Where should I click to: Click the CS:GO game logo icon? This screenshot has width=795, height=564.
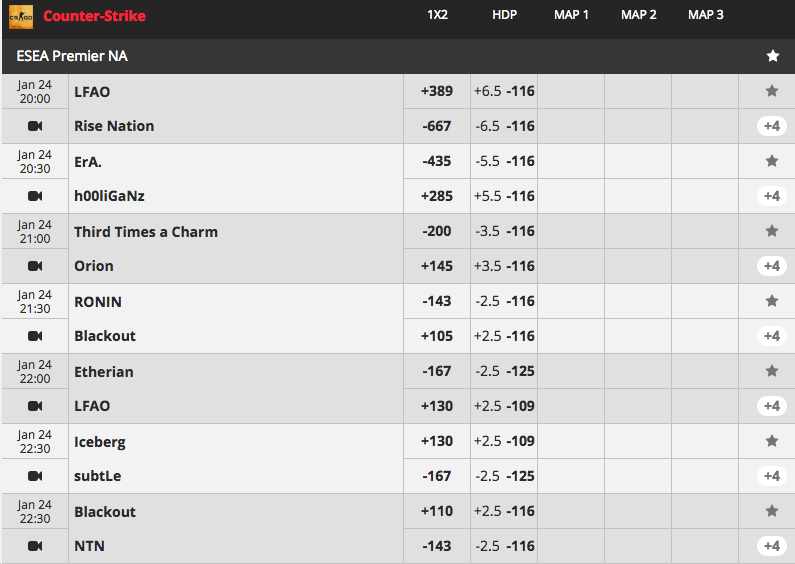pos(21,17)
